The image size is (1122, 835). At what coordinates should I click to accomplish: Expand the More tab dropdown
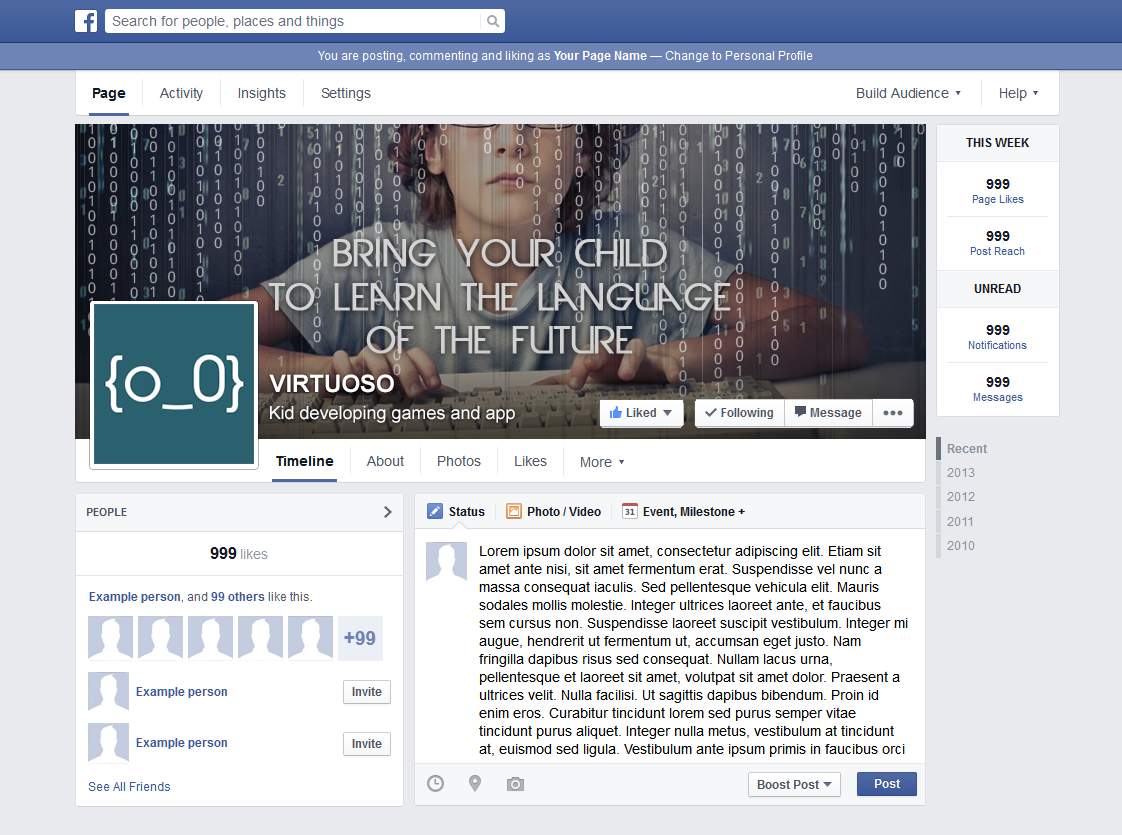(602, 462)
